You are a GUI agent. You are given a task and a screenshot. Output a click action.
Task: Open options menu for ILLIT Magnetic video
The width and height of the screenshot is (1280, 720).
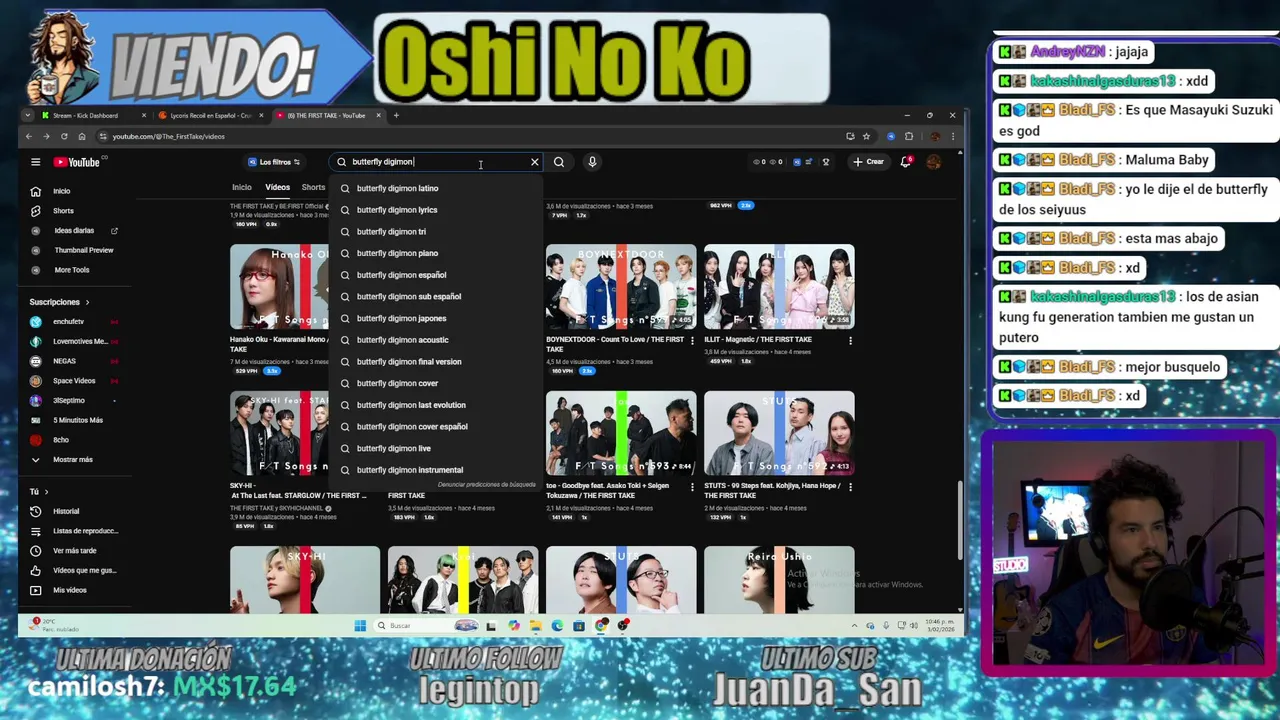(850, 341)
